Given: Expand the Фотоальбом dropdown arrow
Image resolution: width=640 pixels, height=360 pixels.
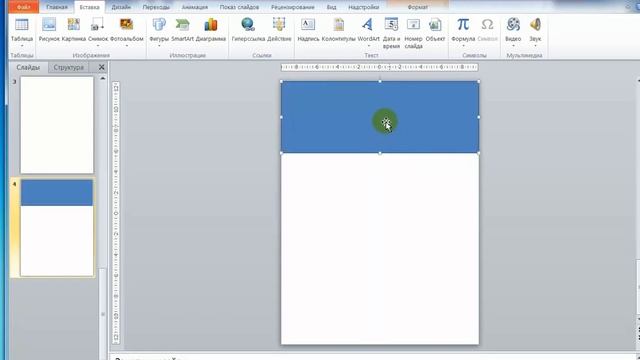Looking at the screenshot, I should 127,46.
